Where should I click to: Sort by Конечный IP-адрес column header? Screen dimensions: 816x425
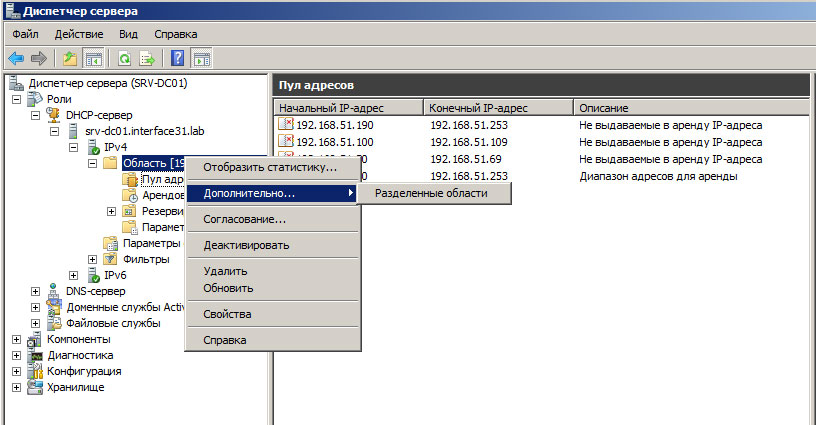(499, 108)
